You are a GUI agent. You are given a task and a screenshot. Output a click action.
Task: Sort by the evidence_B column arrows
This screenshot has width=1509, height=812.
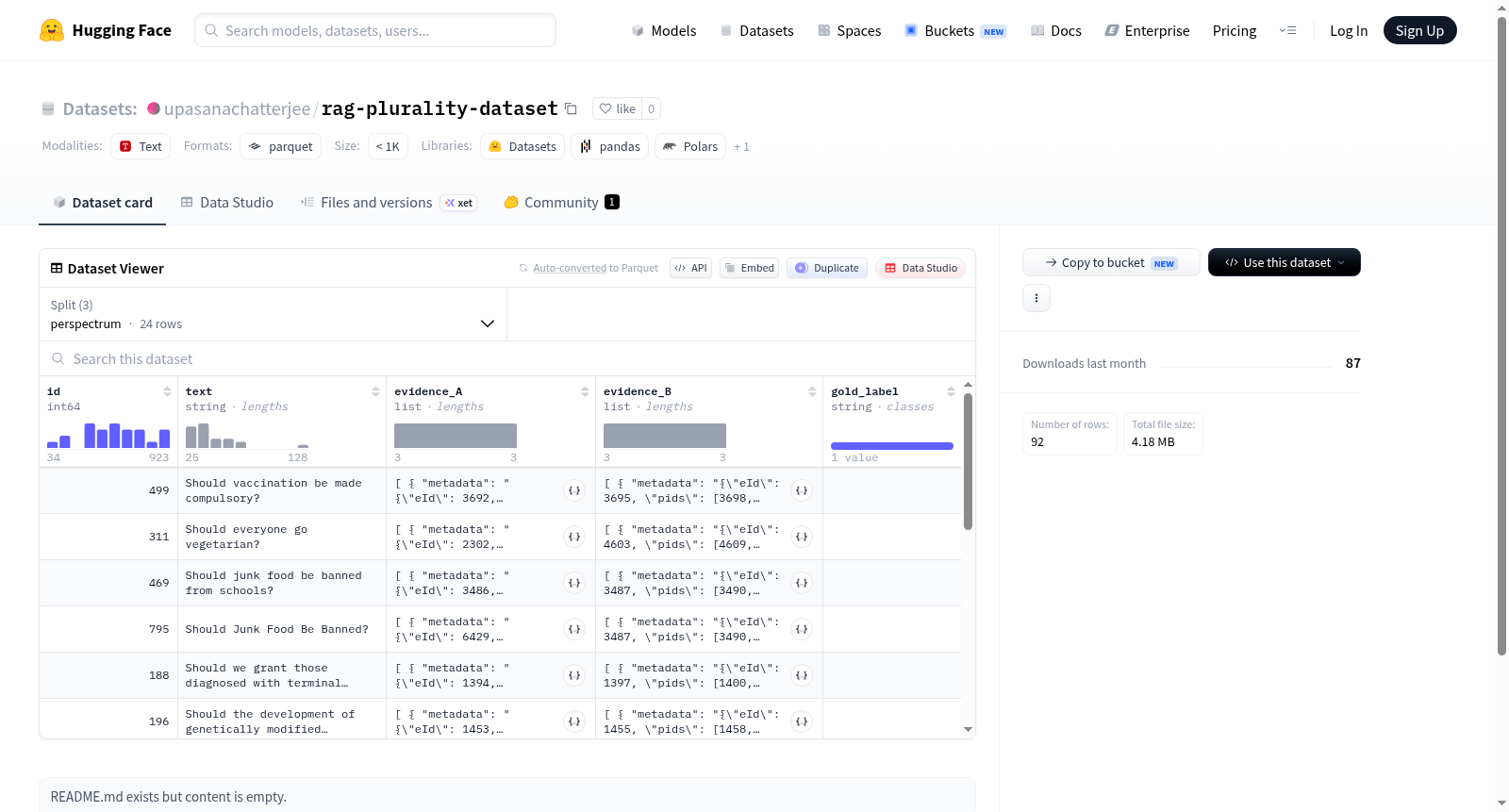coord(812,391)
